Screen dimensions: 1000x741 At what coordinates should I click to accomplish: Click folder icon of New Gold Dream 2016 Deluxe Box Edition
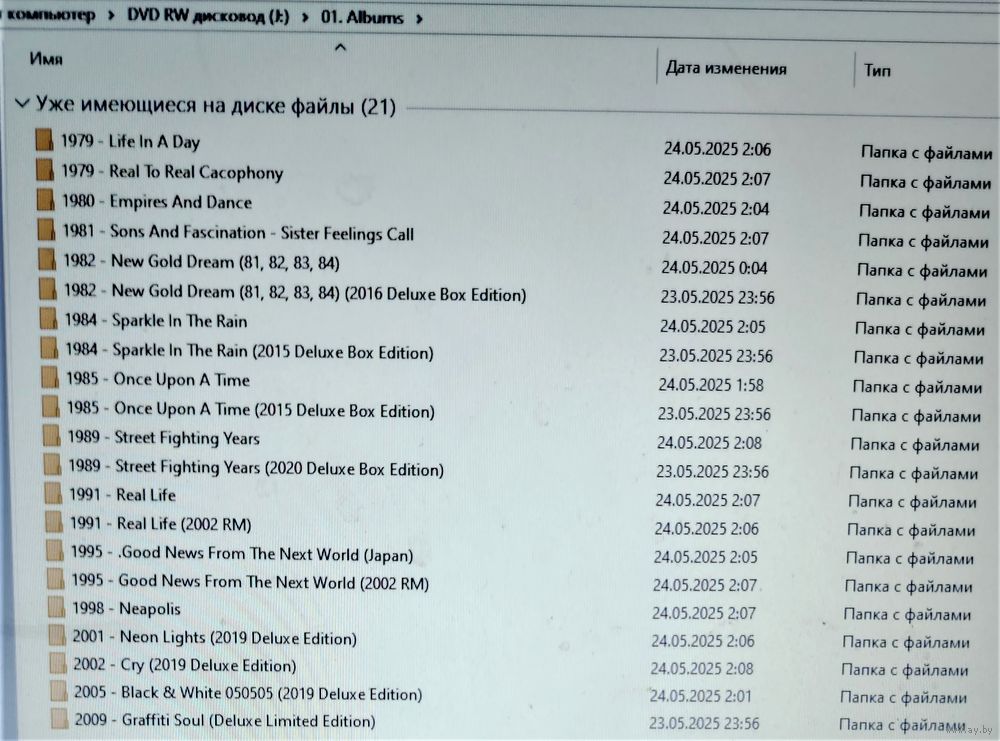pyautogui.click(x=47, y=289)
